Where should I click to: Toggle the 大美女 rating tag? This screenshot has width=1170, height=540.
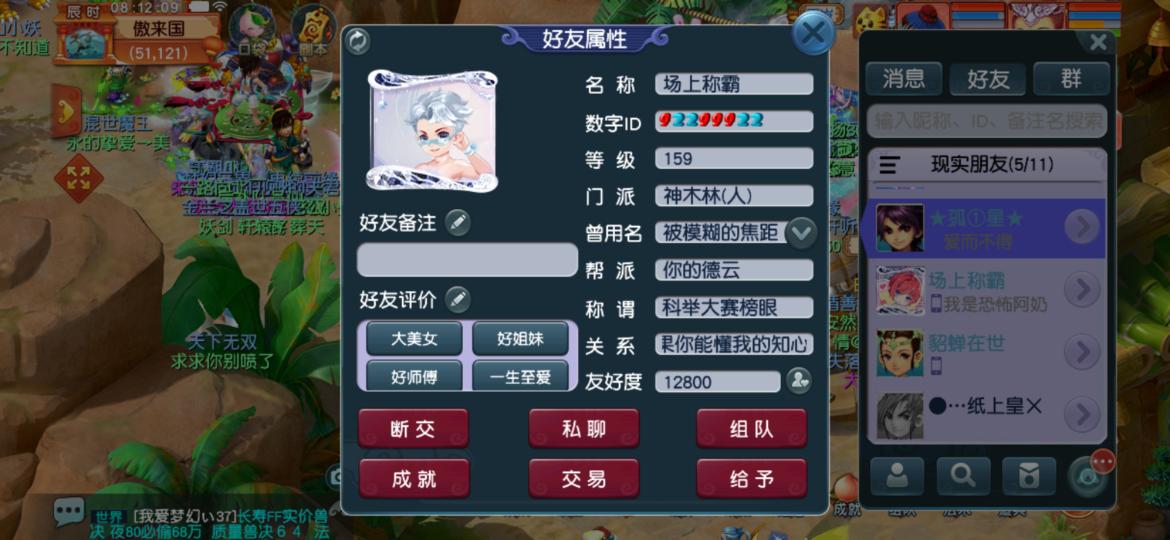point(414,339)
